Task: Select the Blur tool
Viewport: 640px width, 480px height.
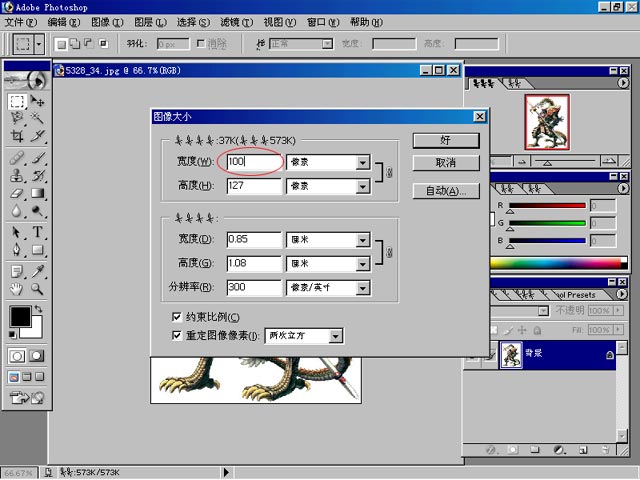Action: tap(17, 210)
